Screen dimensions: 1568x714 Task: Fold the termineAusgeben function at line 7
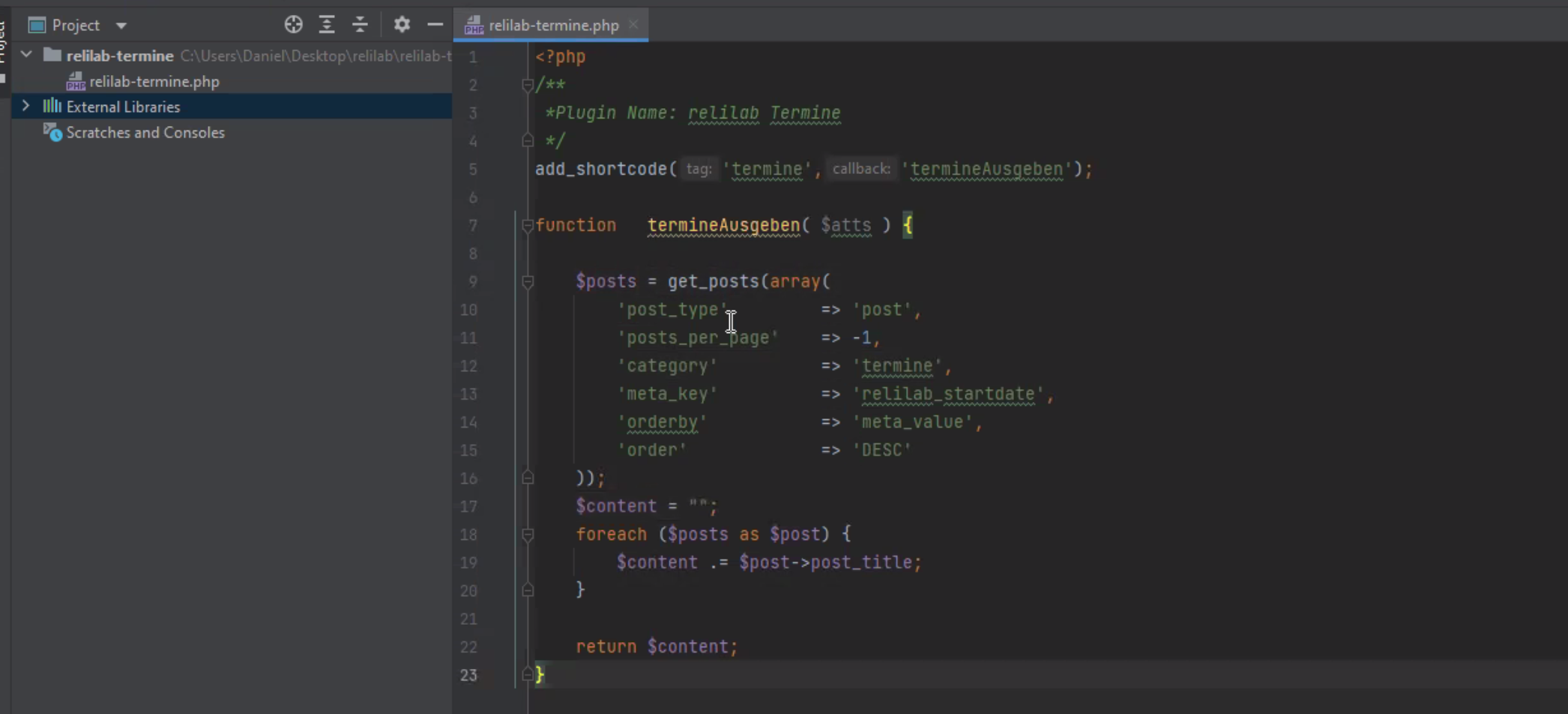click(x=528, y=226)
